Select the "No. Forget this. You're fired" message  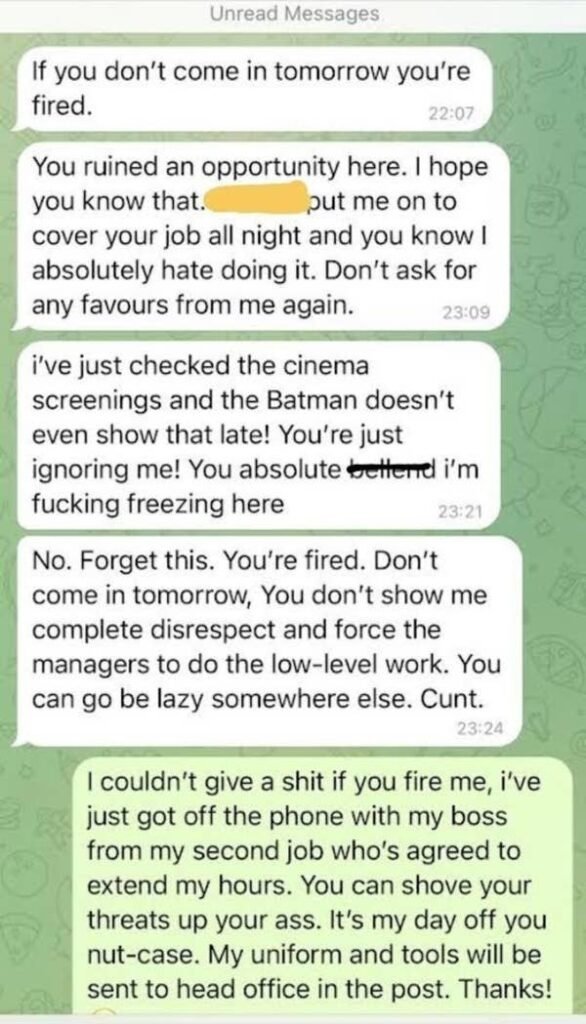click(x=268, y=640)
